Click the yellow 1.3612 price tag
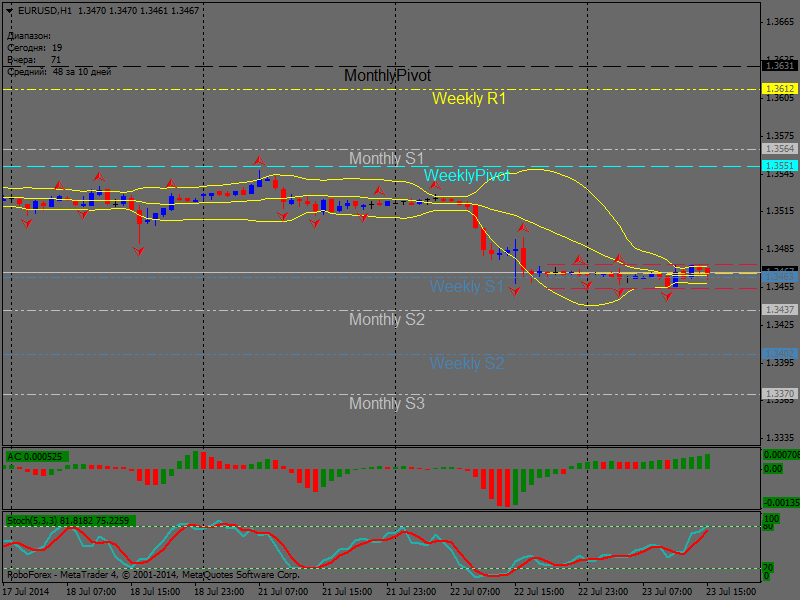The width and height of the screenshot is (800, 600). (x=779, y=89)
